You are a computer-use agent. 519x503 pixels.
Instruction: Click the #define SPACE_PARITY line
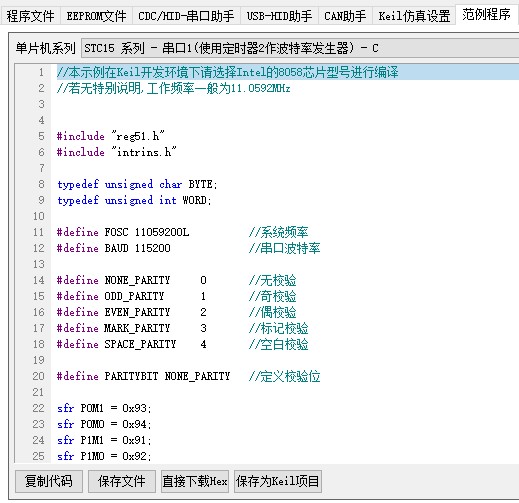point(132,344)
